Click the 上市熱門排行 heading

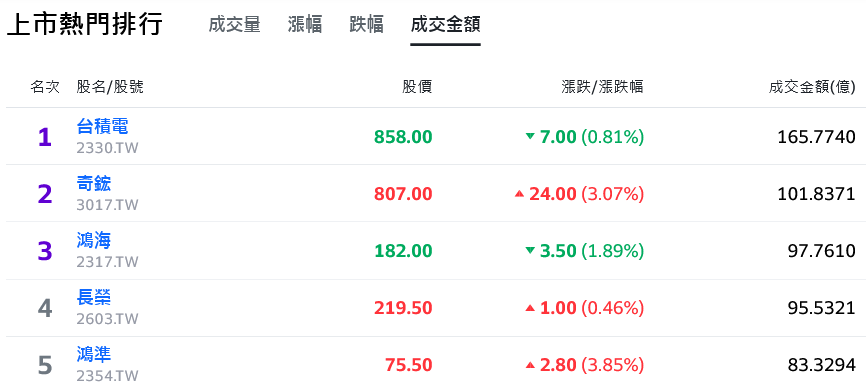(x=84, y=25)
